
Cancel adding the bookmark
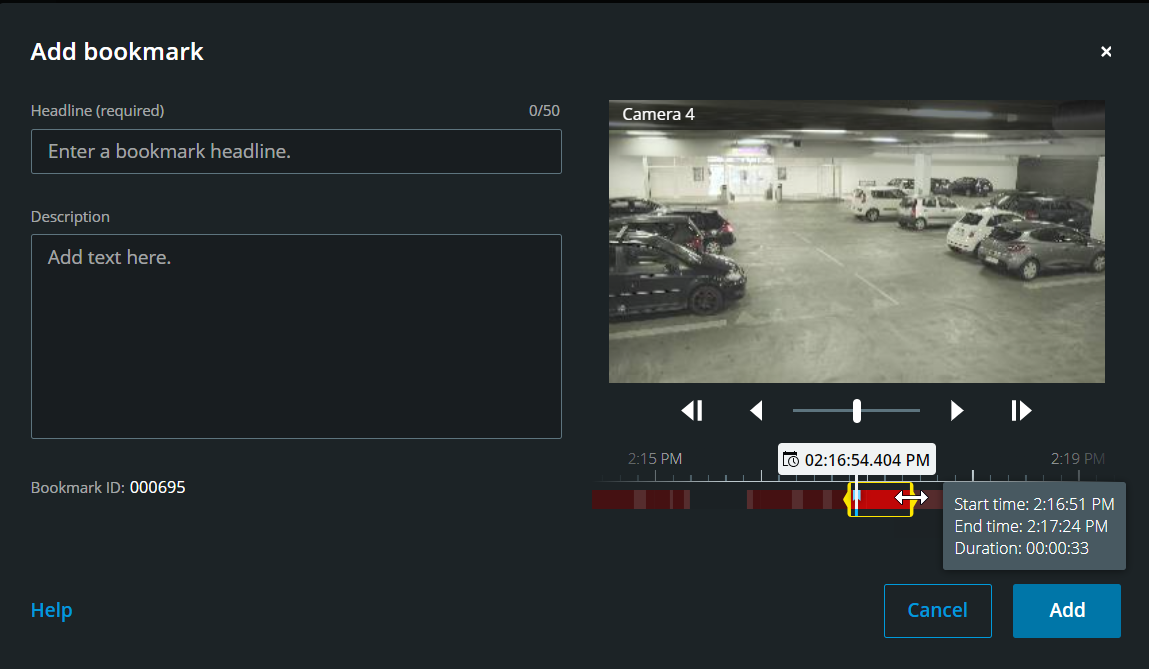pyautogui.click(x=937, y=610)
